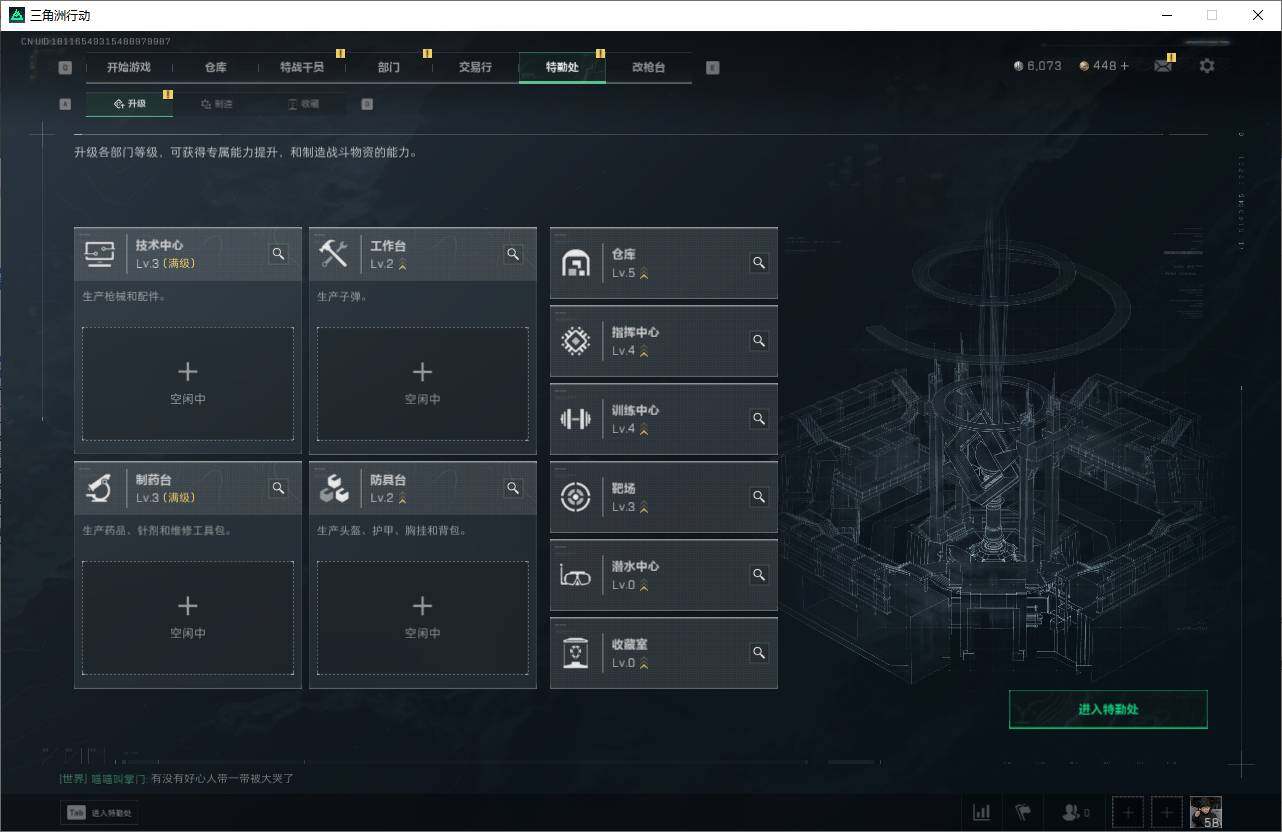Click the magnifier on 训练中心 card
Screen dimensions: 1282x832
[x=759, y=419]
